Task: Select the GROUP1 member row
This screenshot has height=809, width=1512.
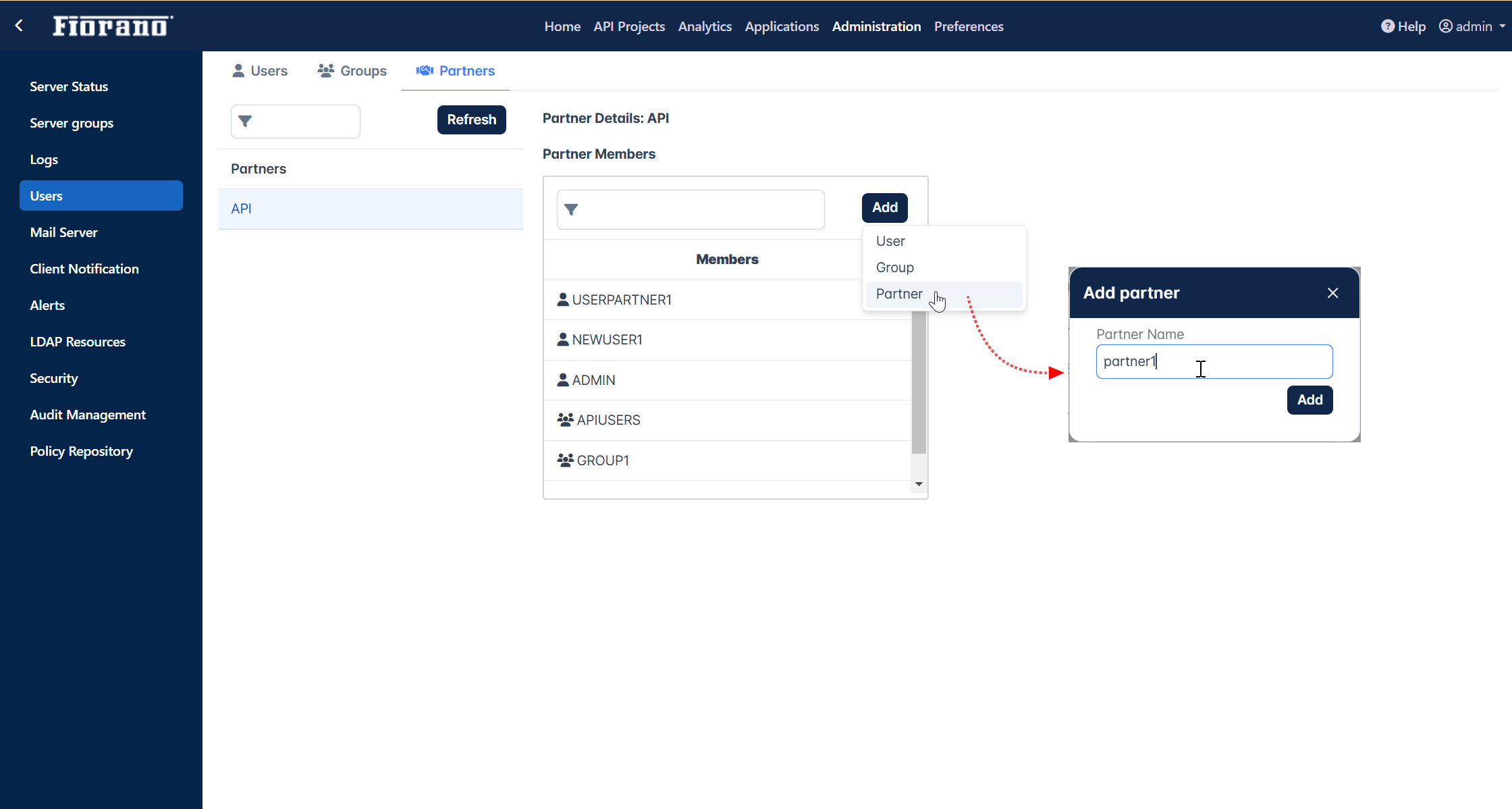Action: (728, 461)
